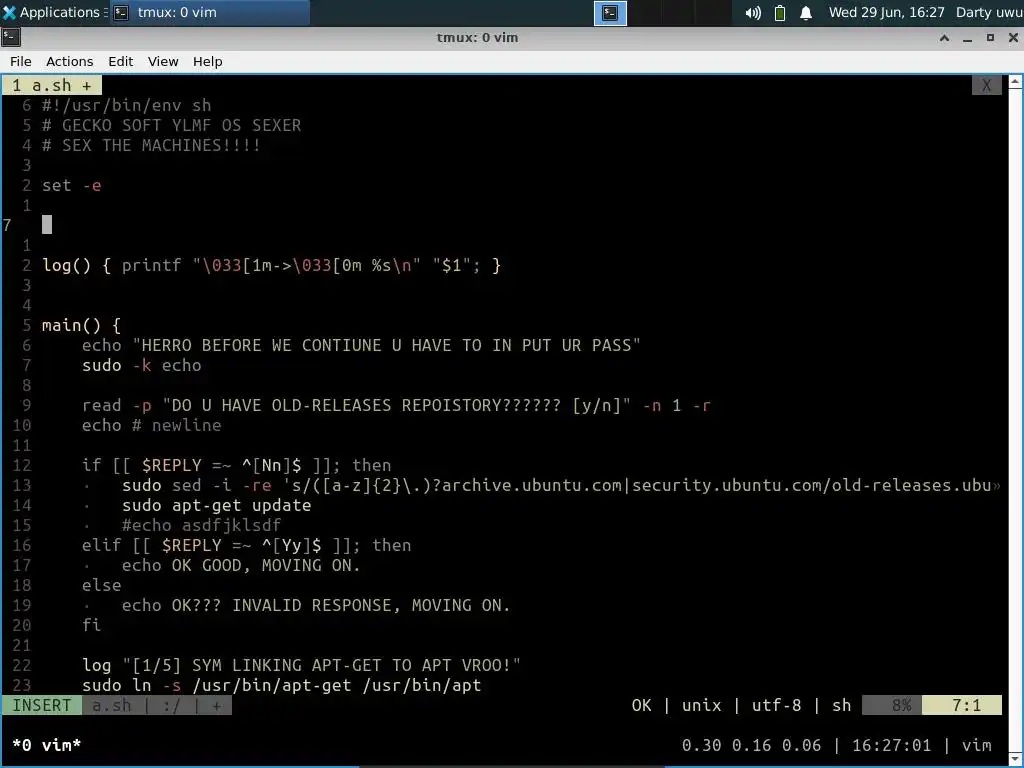Open the File menu
1024x768 pixels.
click(x=20, y=61)
